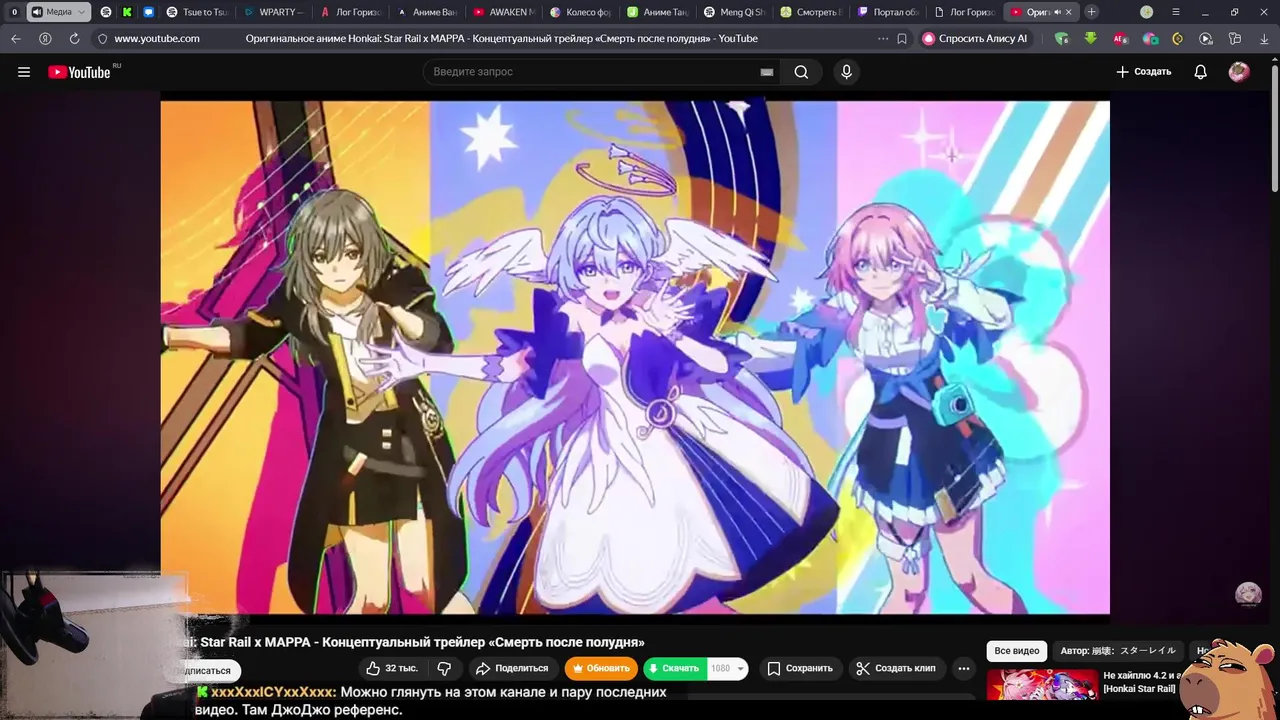1280x720 pixels.
Task: Click the Поделиться share button
Action: click(511, 668)
